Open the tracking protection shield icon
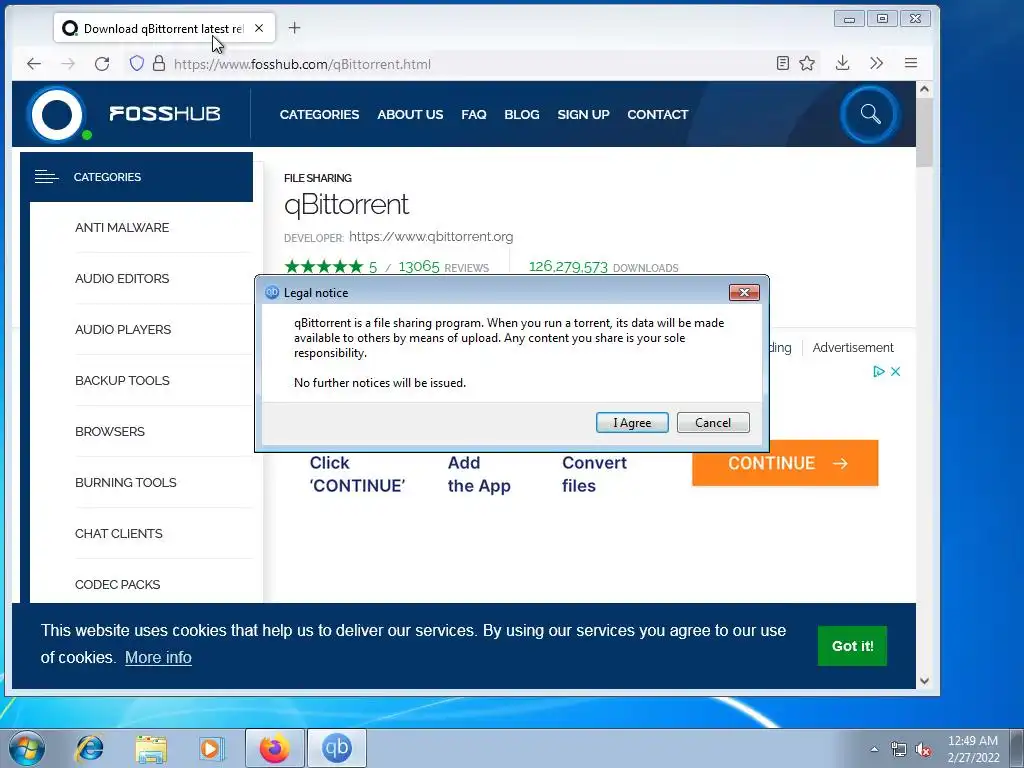Viewport: 1024px width, 768px height. [x=136, y=63]
